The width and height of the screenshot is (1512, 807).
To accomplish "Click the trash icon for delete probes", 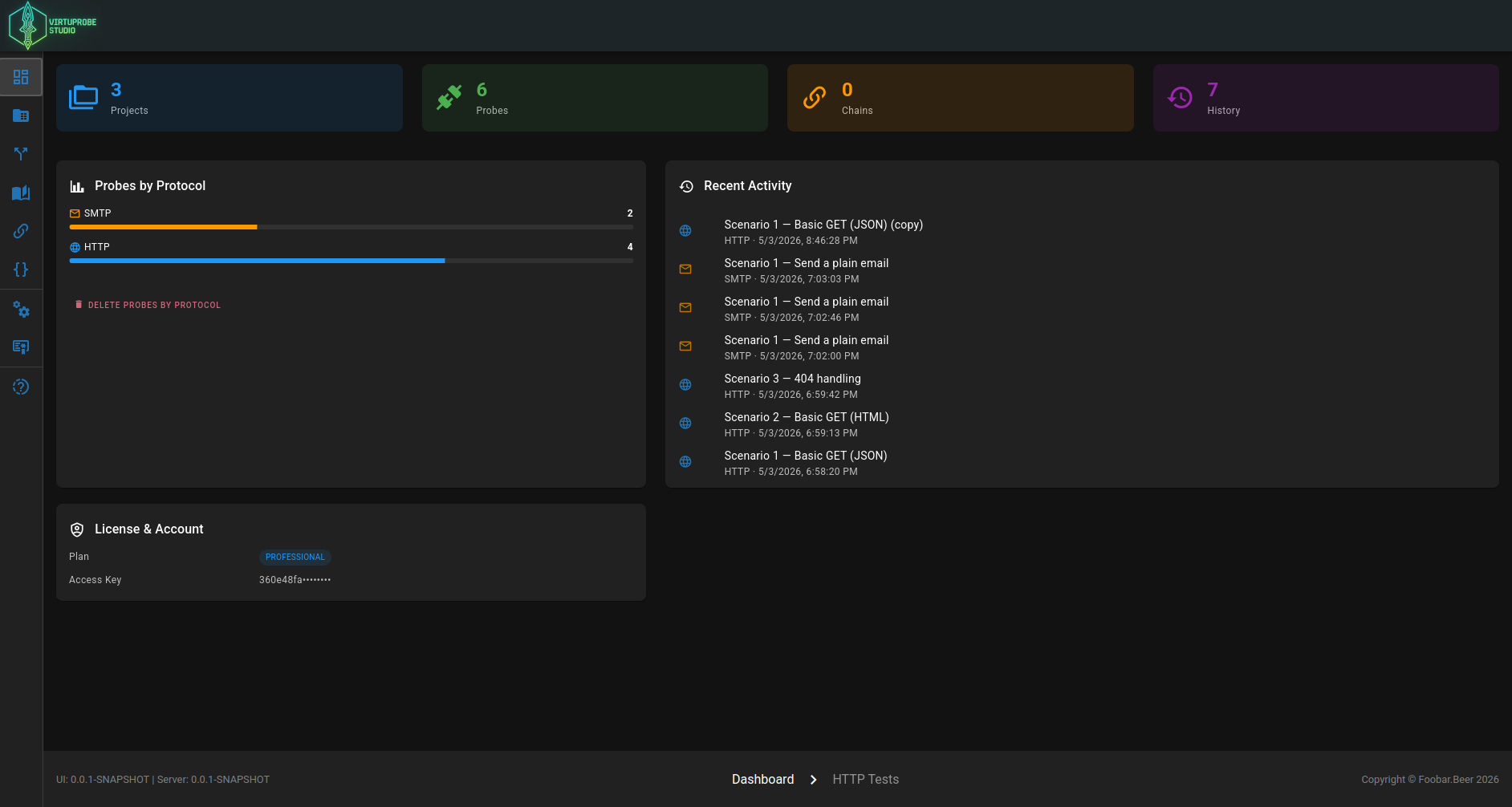I will 79,305.
